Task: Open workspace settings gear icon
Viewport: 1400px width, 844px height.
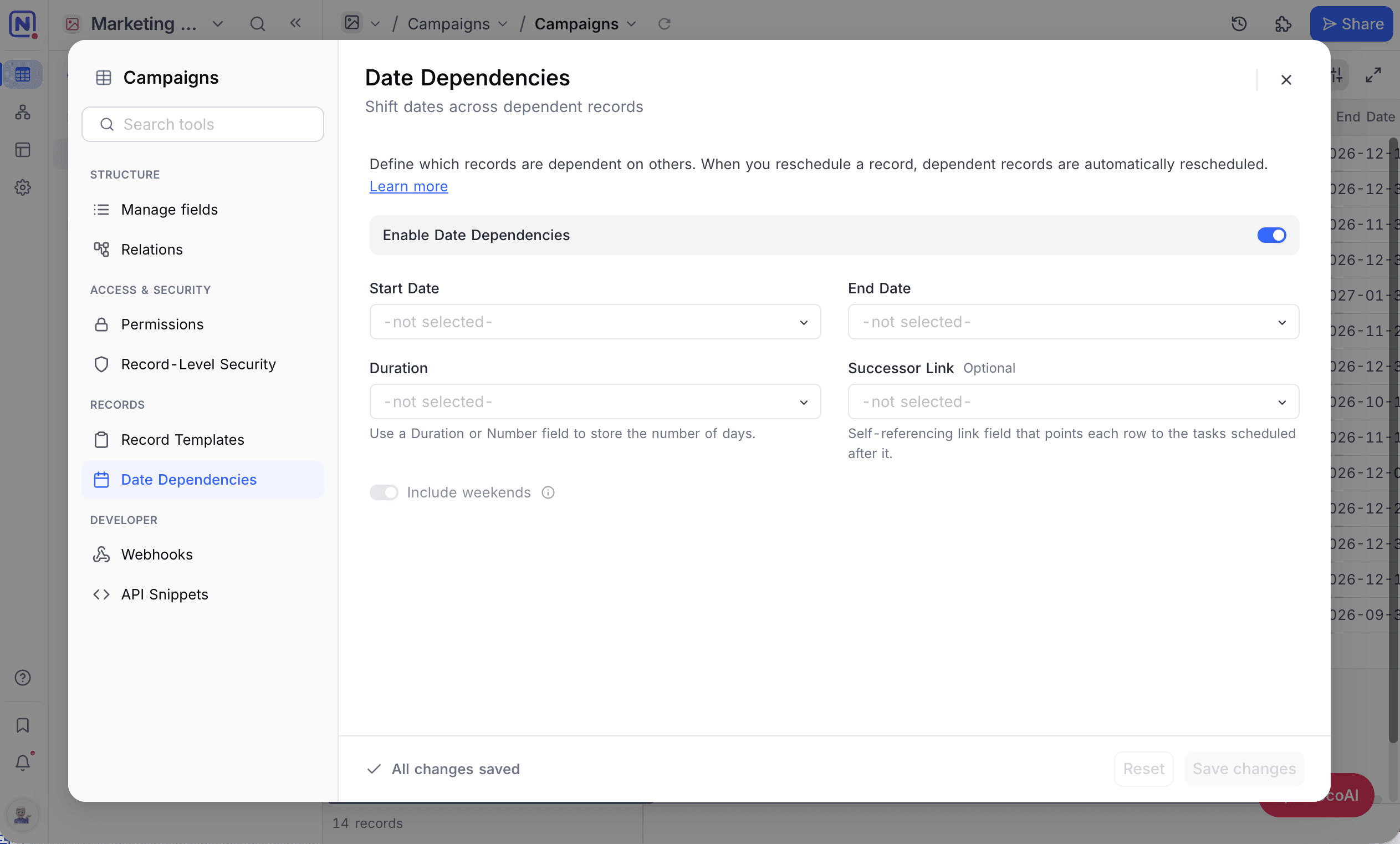Action: pyautogui.click(x=23, y=187)
